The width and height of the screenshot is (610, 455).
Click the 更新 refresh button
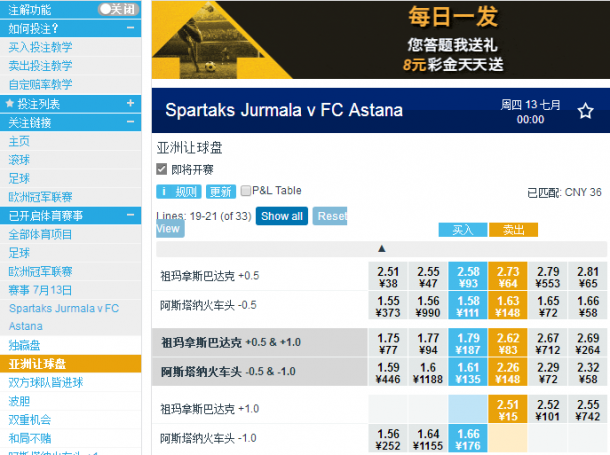click(221, 191)
